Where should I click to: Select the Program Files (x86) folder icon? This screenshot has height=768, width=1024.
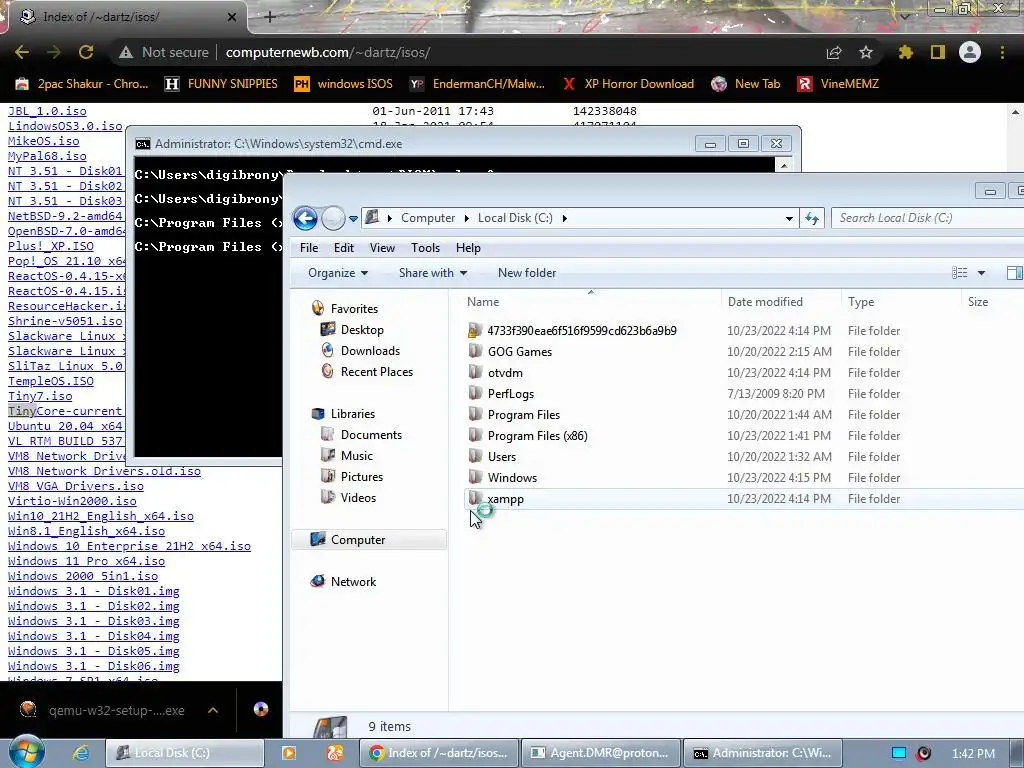point(475,436)
